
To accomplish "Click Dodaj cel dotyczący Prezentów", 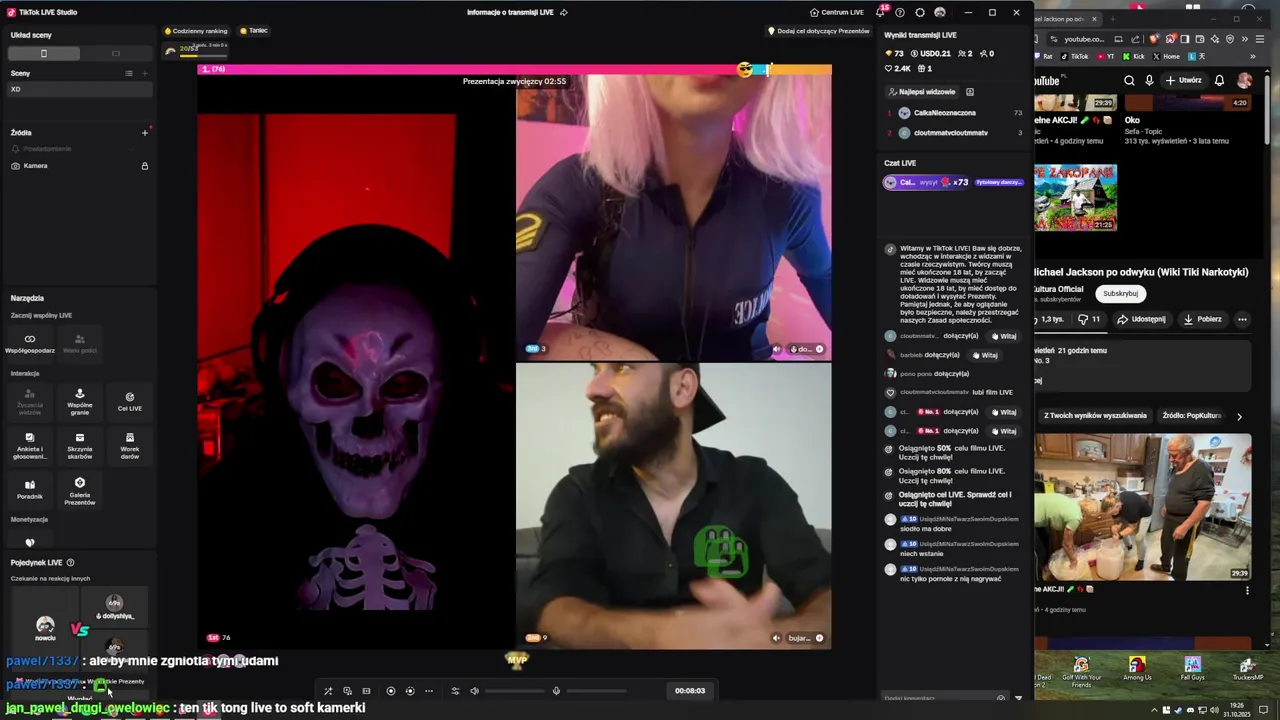I will [819, 31].
